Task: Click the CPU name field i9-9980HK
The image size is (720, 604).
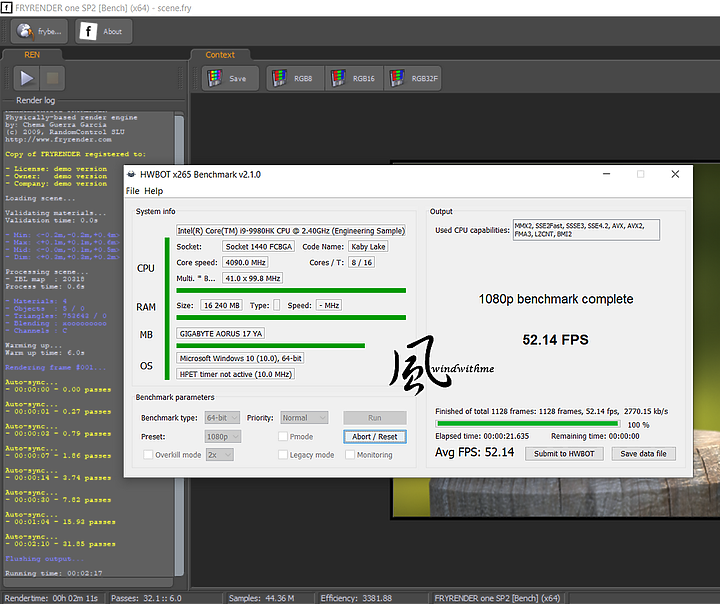Action: (291, 231)
